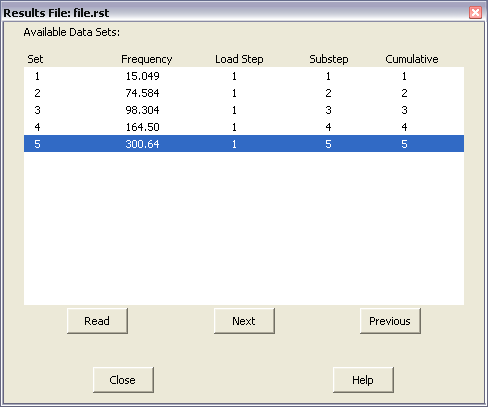Click the Load Step column header
Viewport: 488px width, 407px height.
(x=239, y=59)
